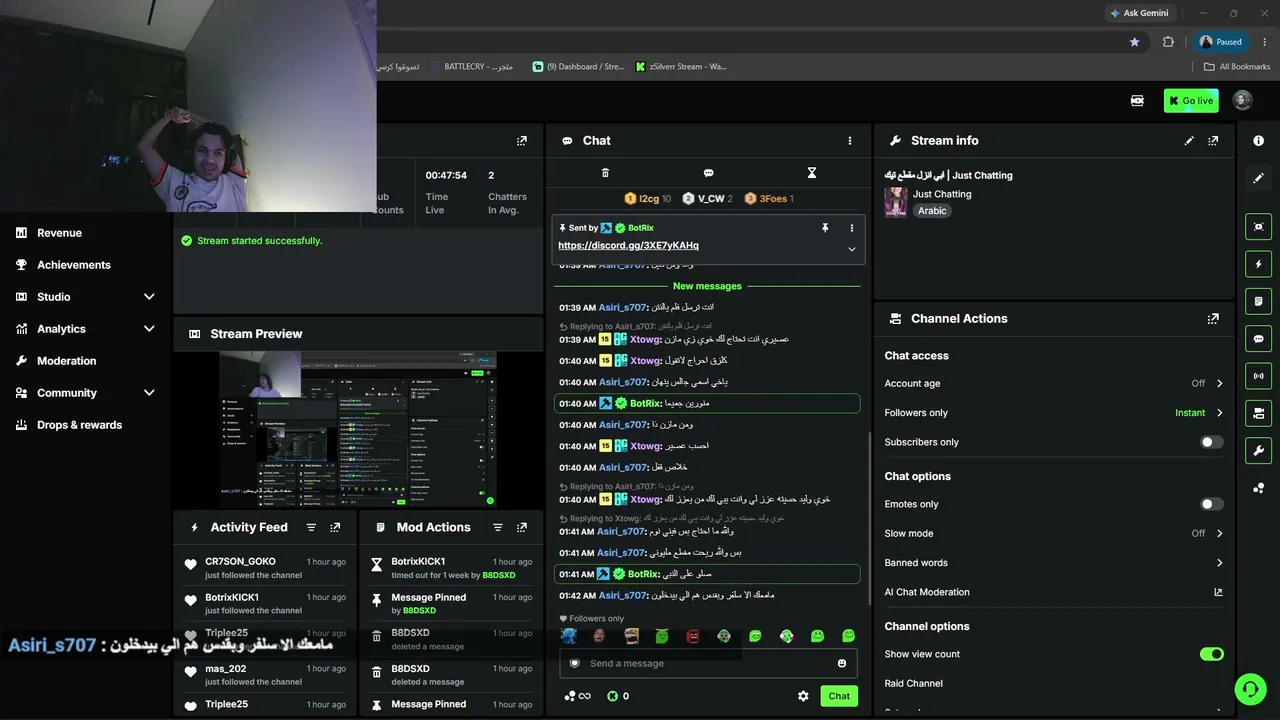Open the discord.gg link in pinned message
Viewport: 1280px width, 720px height.
click(628, 246)
